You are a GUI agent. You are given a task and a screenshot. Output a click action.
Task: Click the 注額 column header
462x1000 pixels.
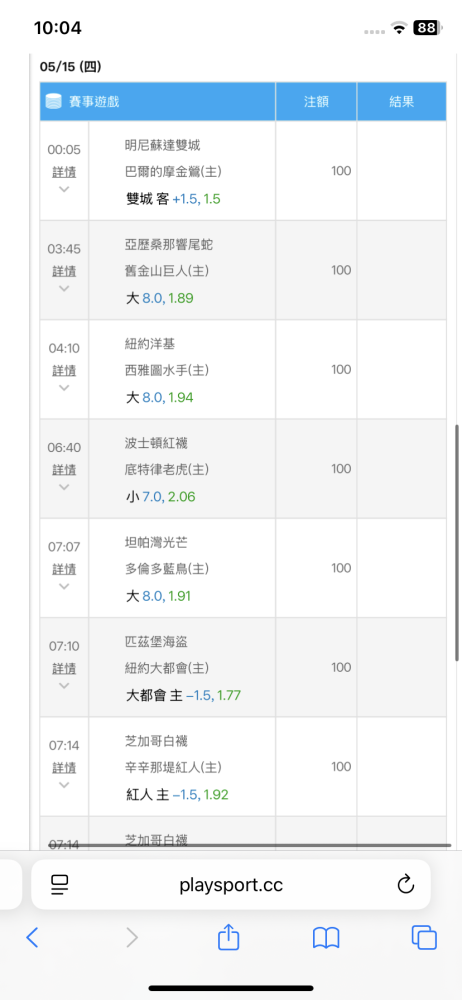tap(316, 101)
